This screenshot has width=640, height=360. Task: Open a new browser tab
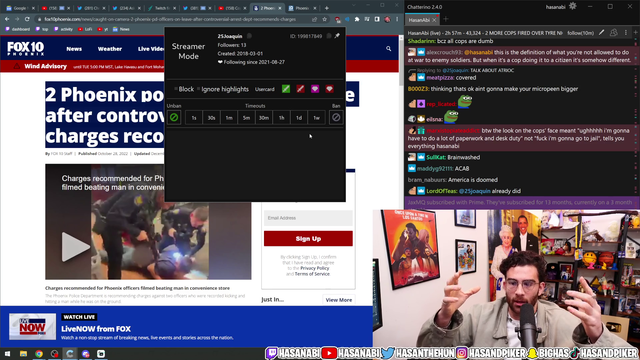(x=327, y=8)
